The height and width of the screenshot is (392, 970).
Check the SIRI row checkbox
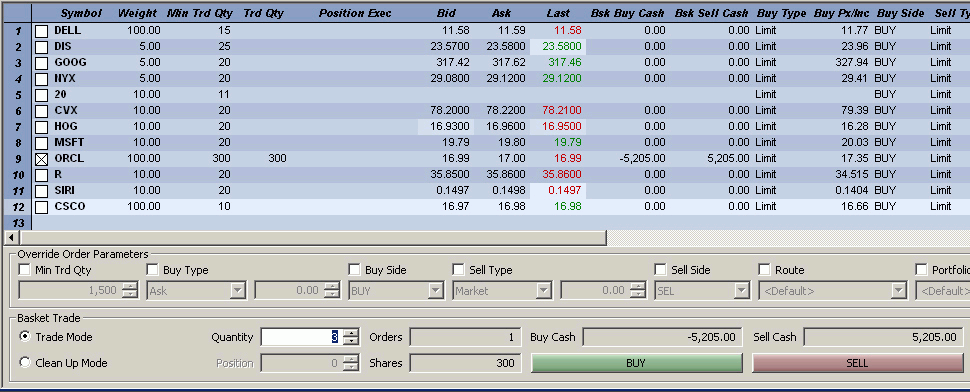coord(41,191)
